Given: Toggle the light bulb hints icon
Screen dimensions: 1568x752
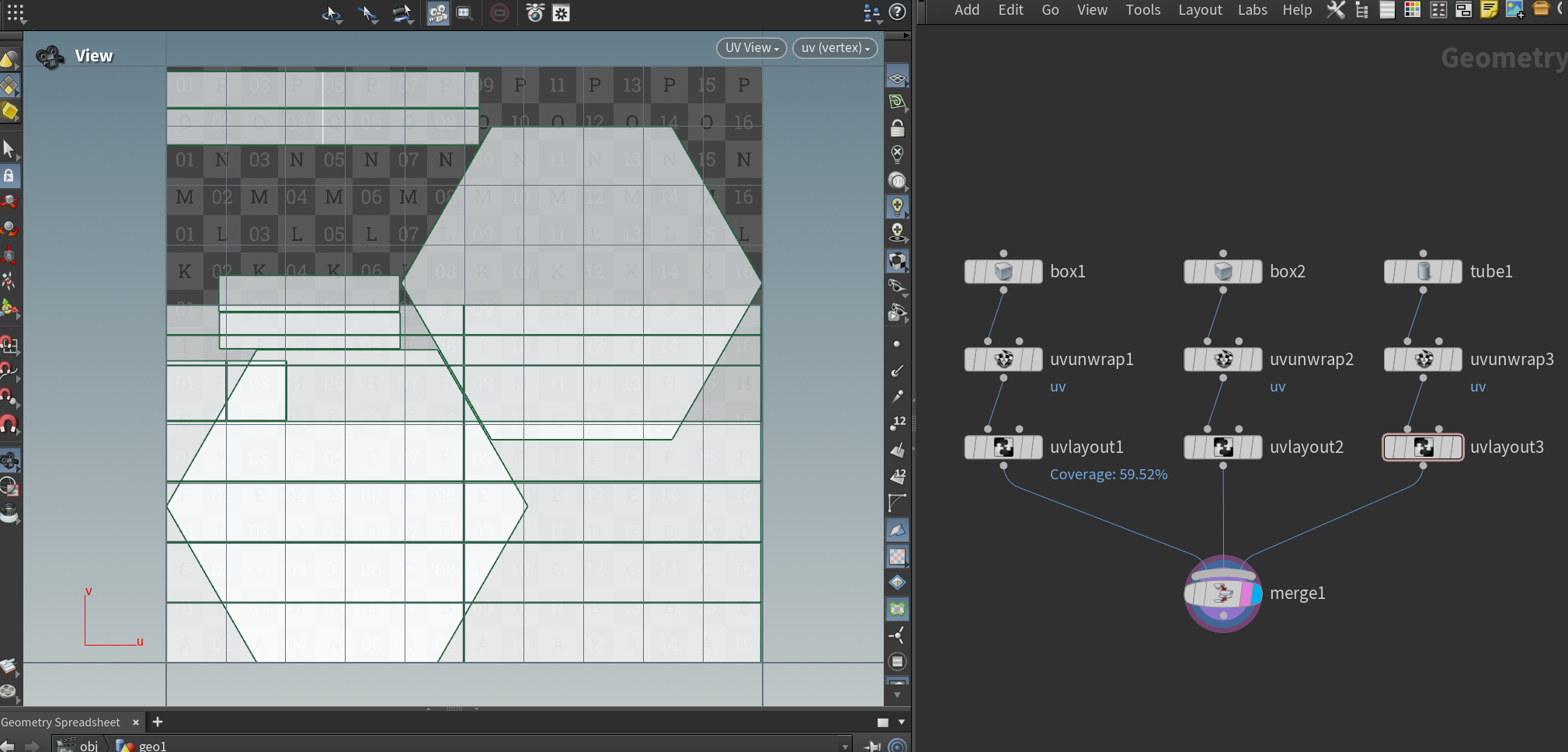Looking at the screenshot, I should (899, 207).
